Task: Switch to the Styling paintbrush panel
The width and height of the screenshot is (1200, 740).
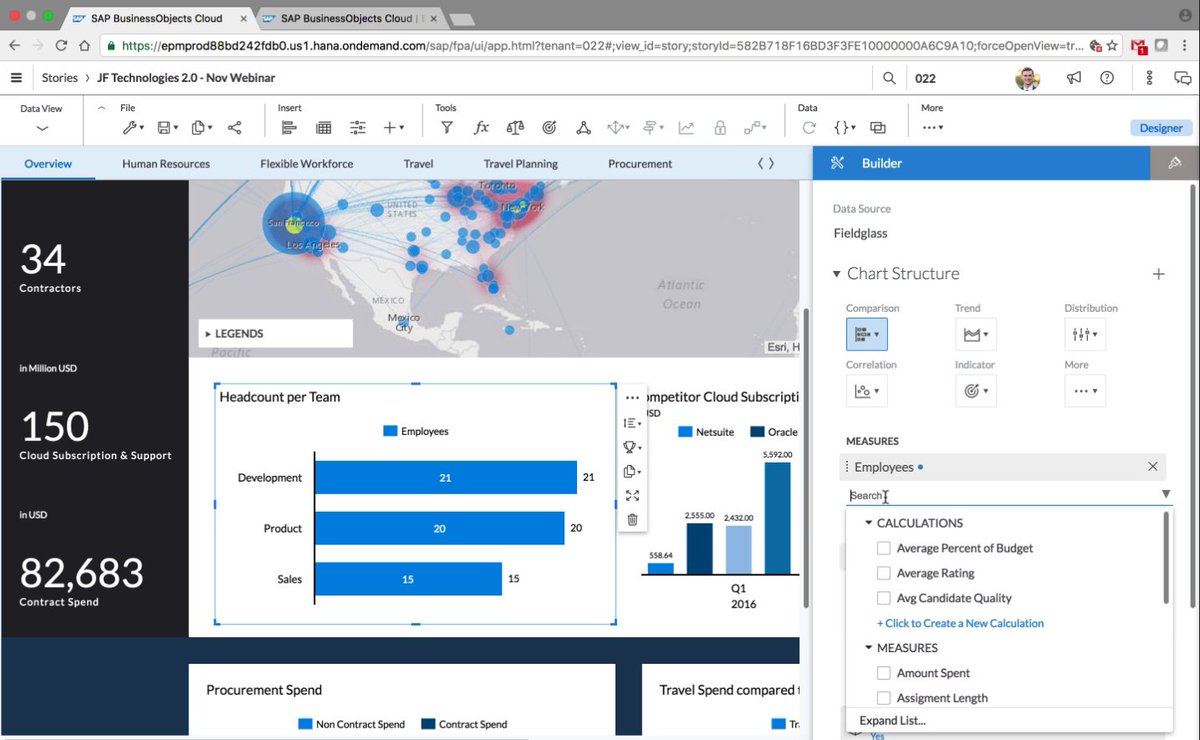Action: coord(1175,163)
